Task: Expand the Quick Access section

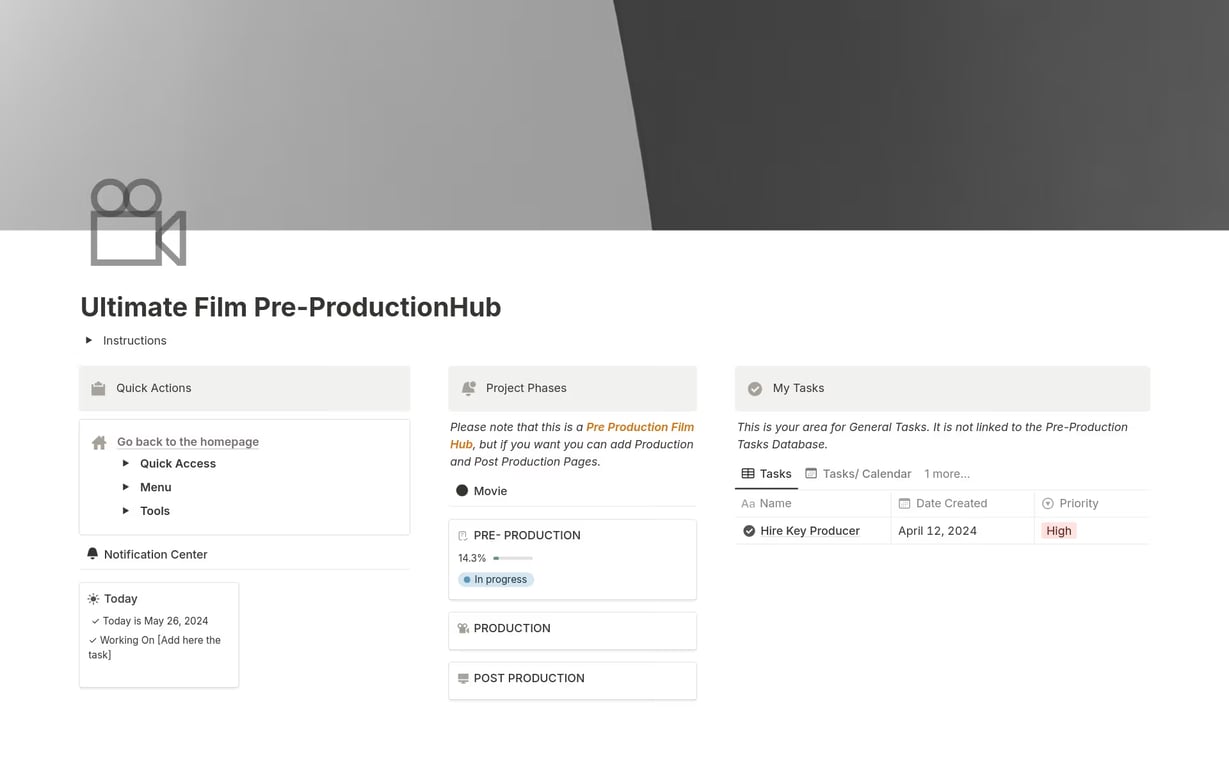Action: point(126,463)
